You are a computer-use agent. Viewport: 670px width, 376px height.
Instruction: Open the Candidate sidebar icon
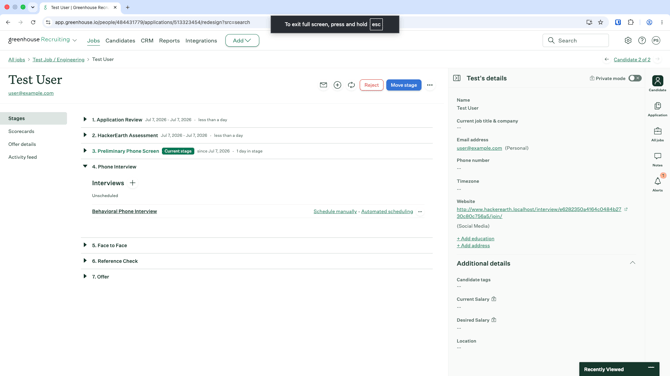coord(657,83)
